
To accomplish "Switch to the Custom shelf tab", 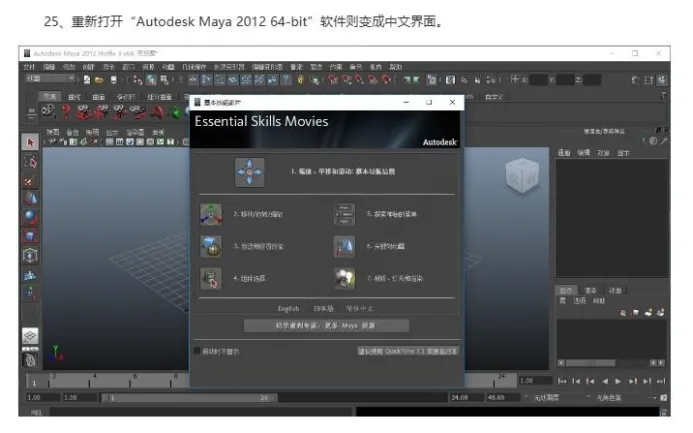I will coord(494,97).
